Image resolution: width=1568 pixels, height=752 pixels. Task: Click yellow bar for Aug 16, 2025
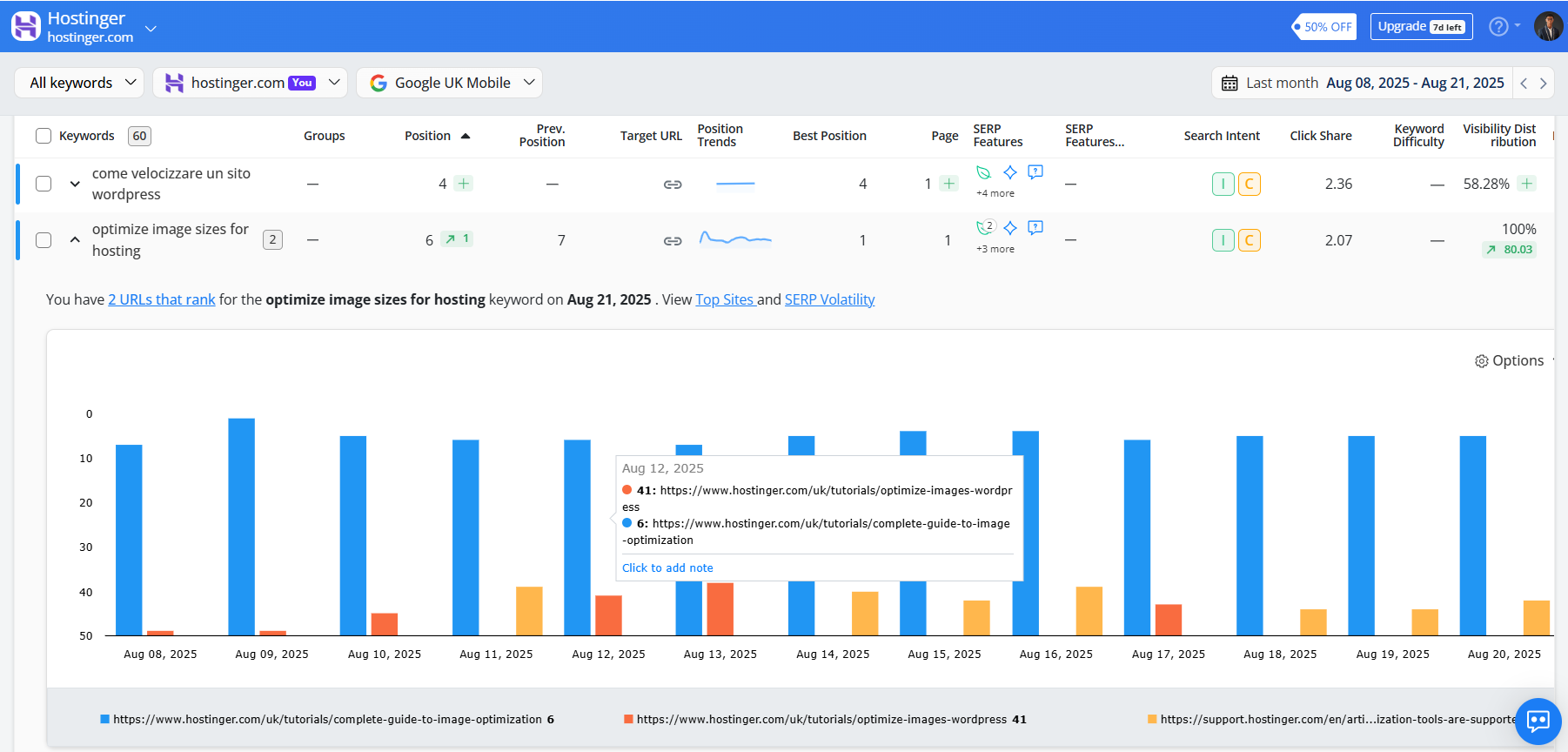click(1089, 611)
